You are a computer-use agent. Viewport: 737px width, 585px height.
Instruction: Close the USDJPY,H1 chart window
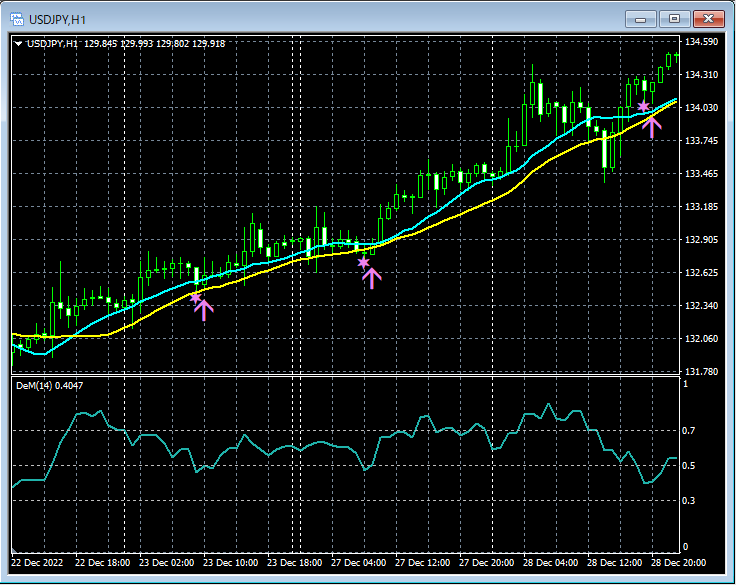tap(708, 19)
